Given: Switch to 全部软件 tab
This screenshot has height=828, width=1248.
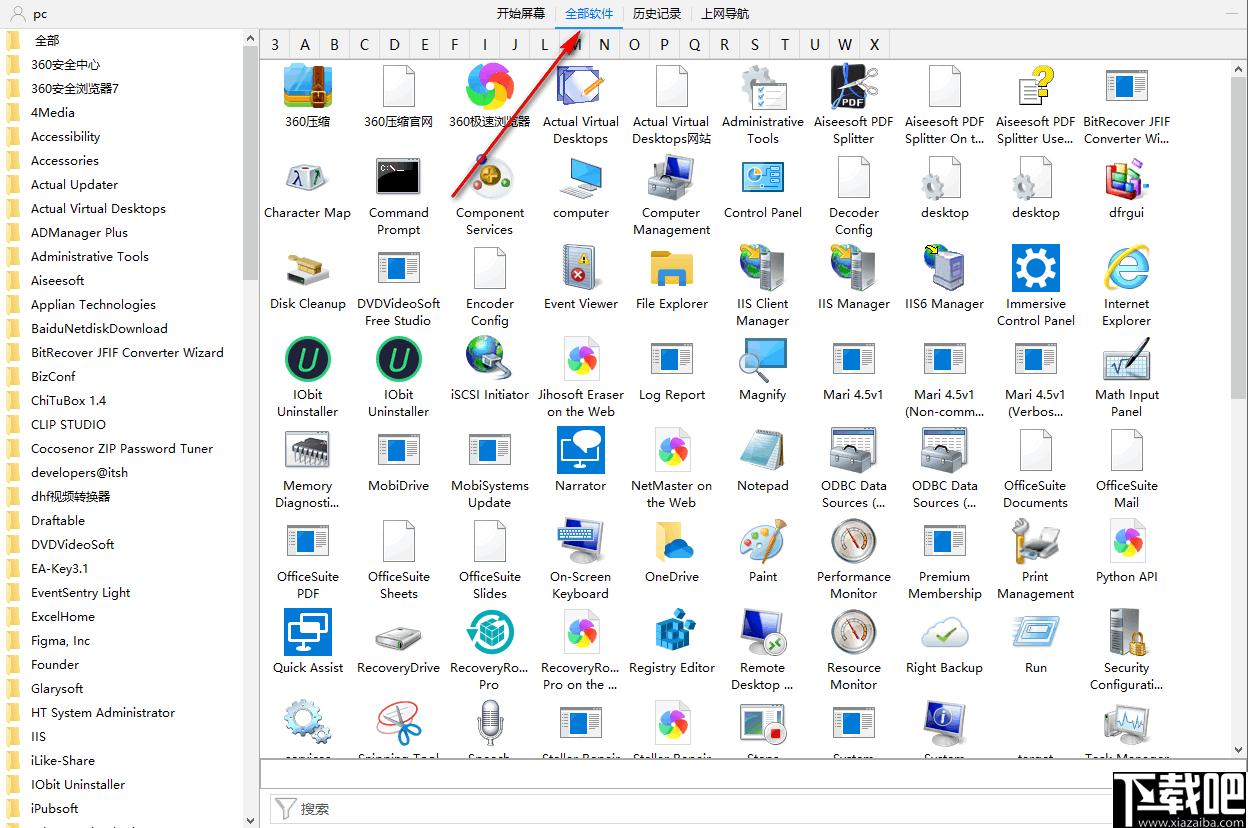Looking at the screenshot, I should tap(589, 14).
